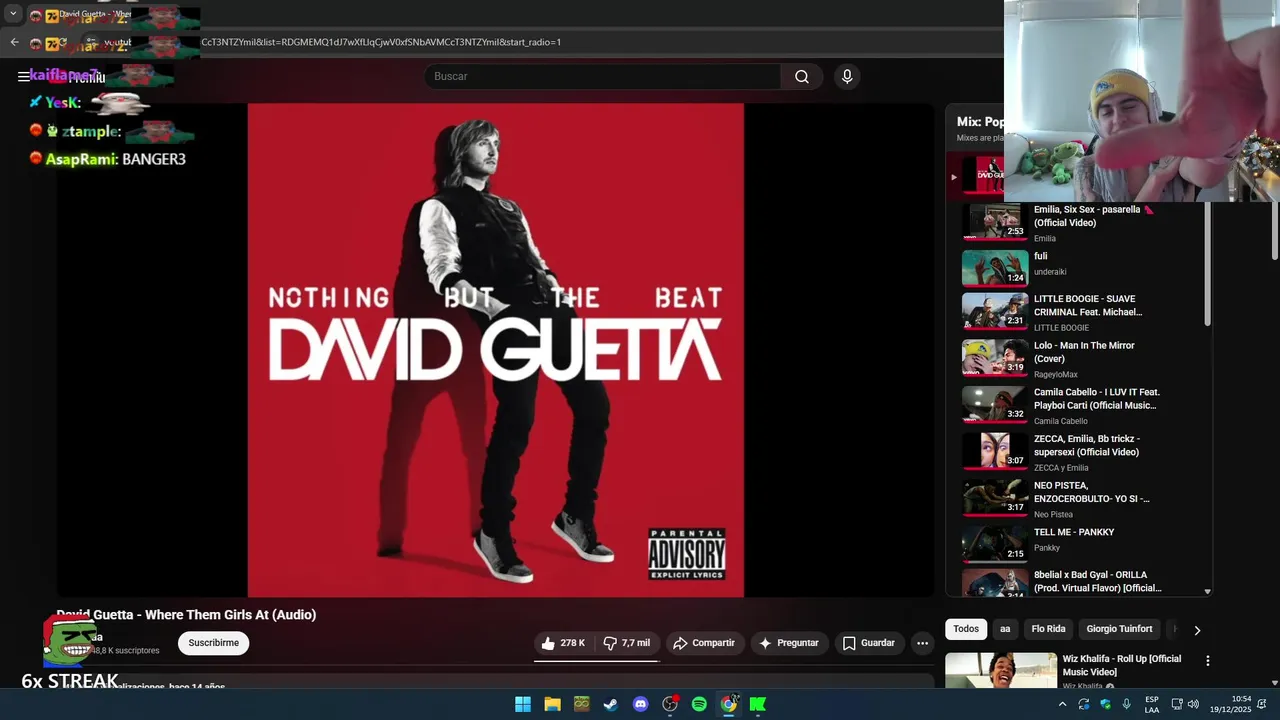Open the YouTube hamburger menu
This screenshot has width=1280, height=720.
24,77
